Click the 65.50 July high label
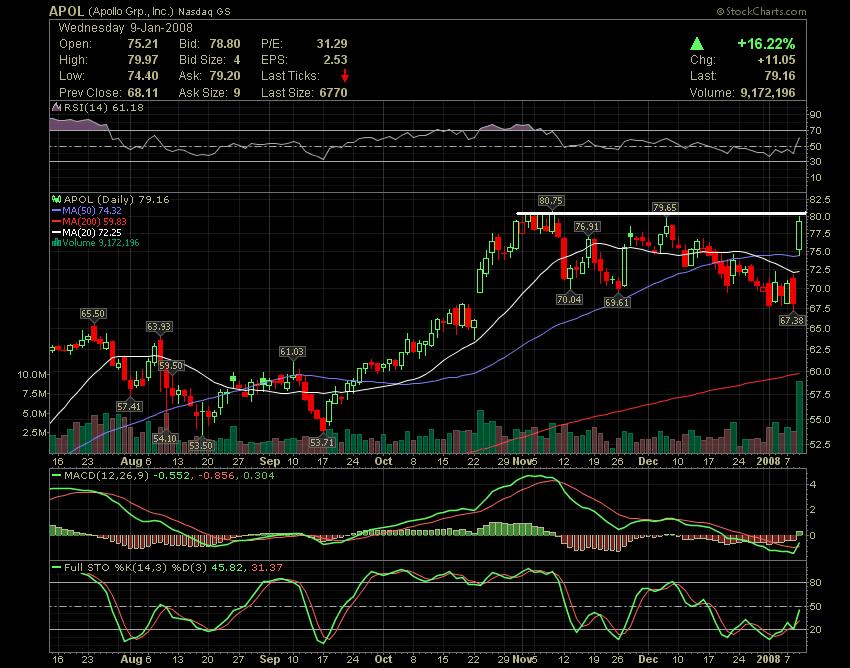Viewport: 850px width, 668px height. tap(93, 314)
